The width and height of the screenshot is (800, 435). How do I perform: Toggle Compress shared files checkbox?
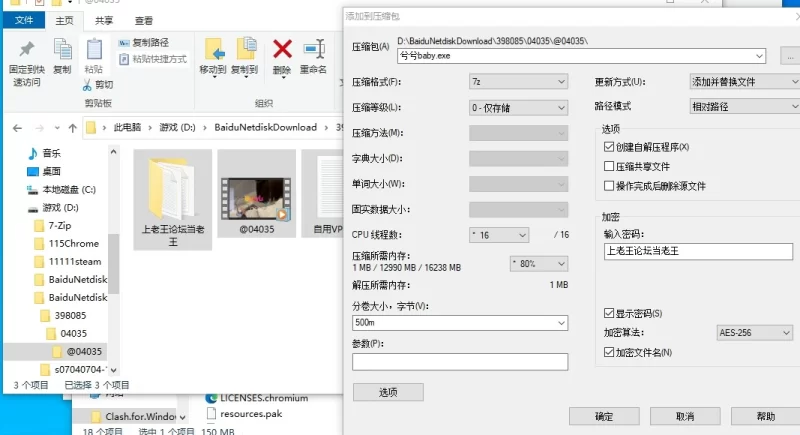click(609, 166)
